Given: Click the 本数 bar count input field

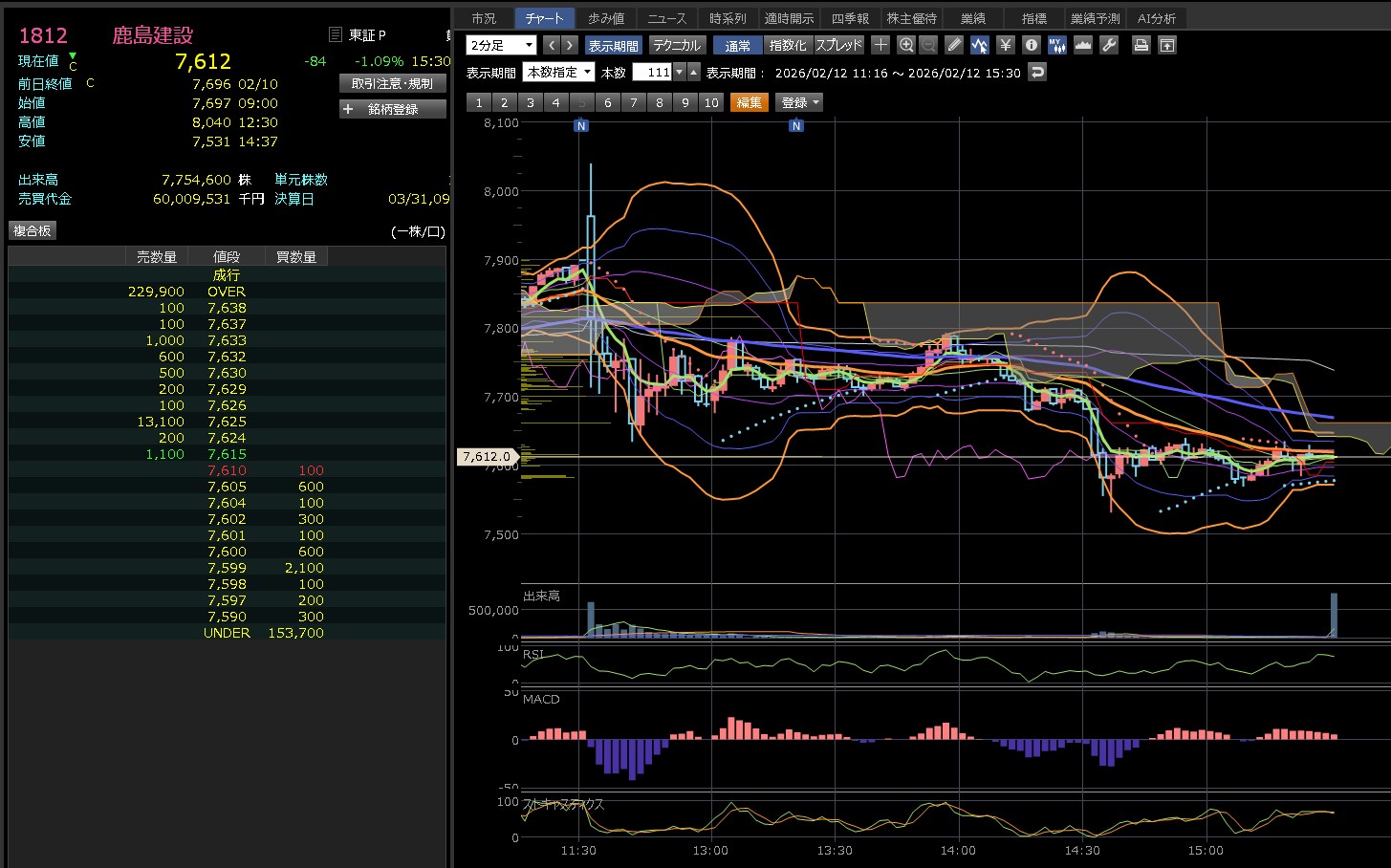Looking at the screenshot, I should pyautogui.click(x=652, y=73).
